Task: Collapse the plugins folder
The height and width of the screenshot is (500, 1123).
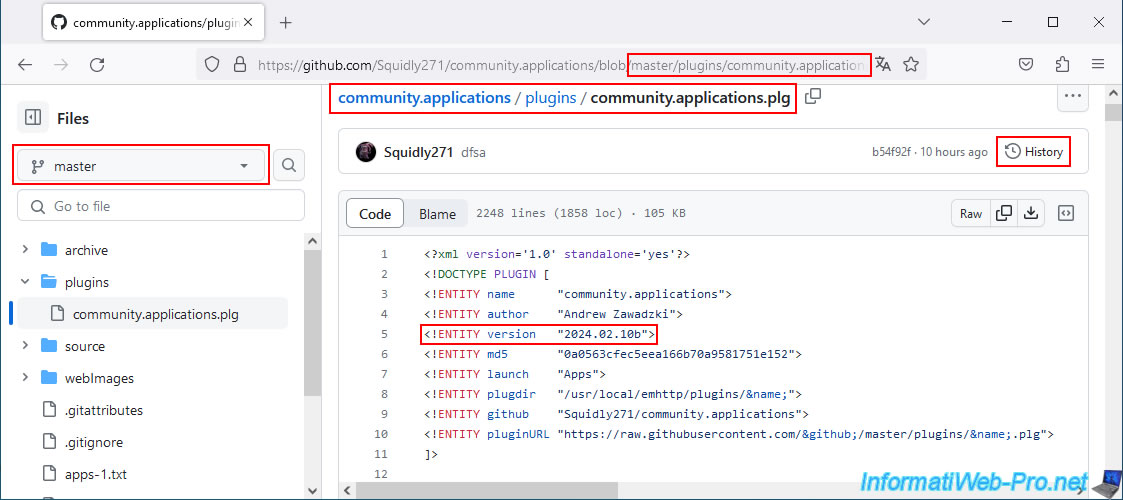Action: [26, 282]
